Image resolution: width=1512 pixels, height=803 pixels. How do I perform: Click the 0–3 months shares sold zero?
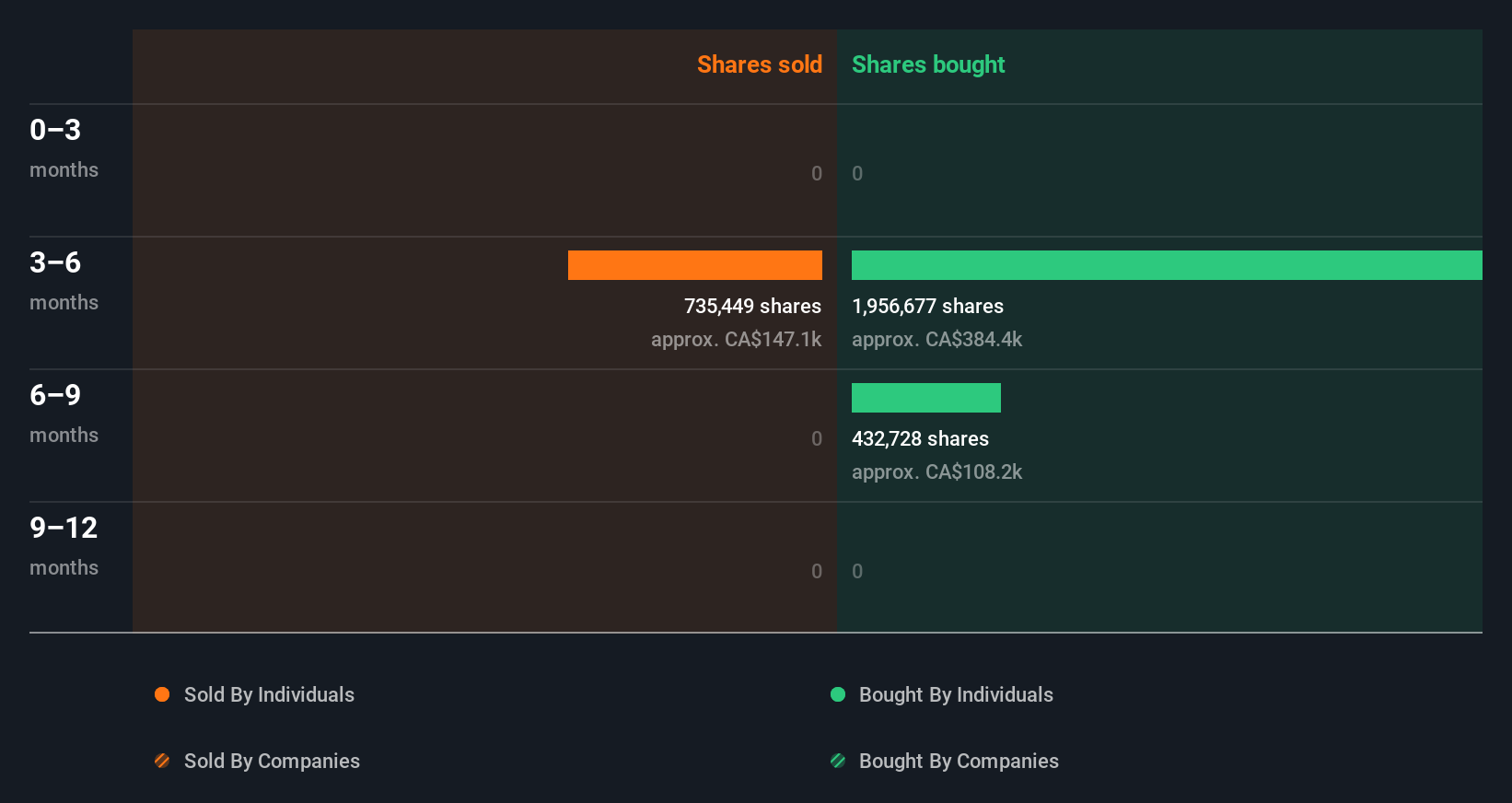tap(817, 173)
